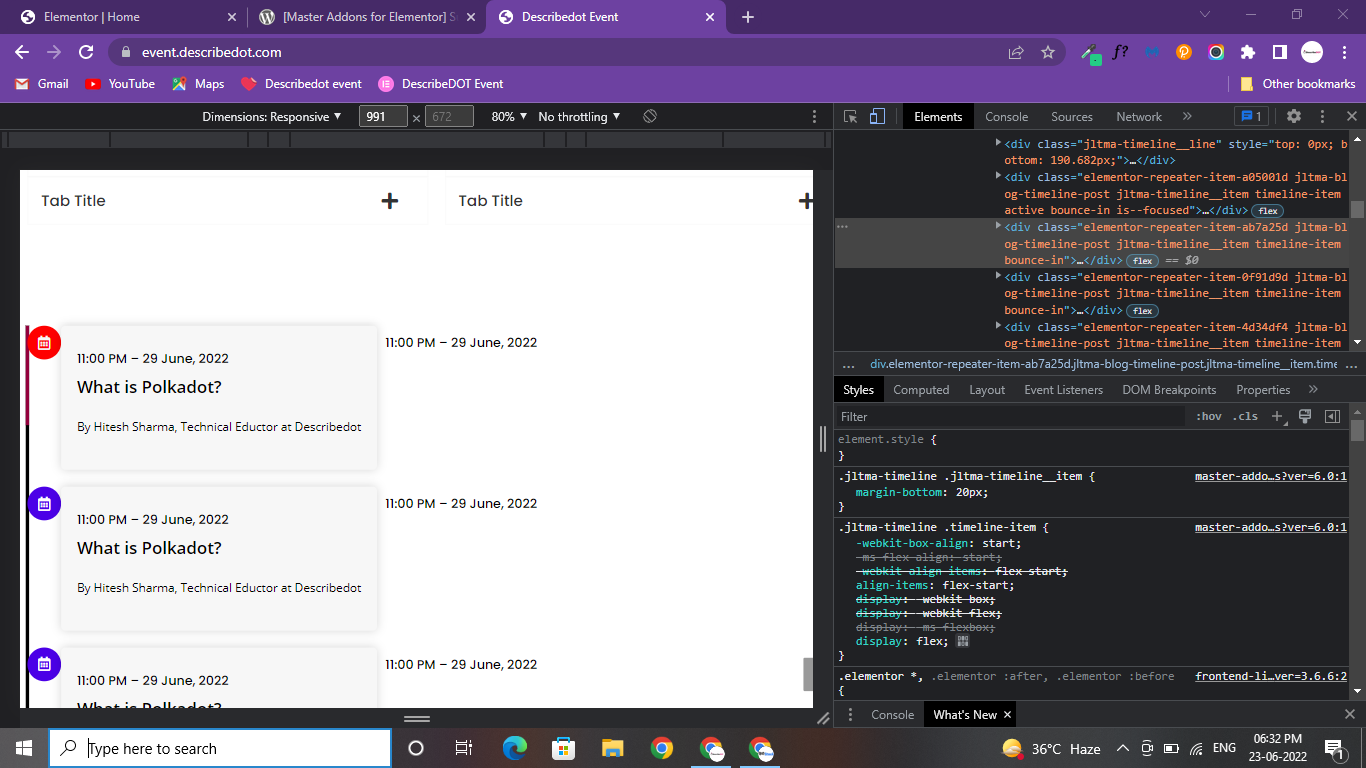This screenshot has height=768, width=1366.
Task: Open the Dimensions: Responsive dropdown
Action: [x=272, y=117]
